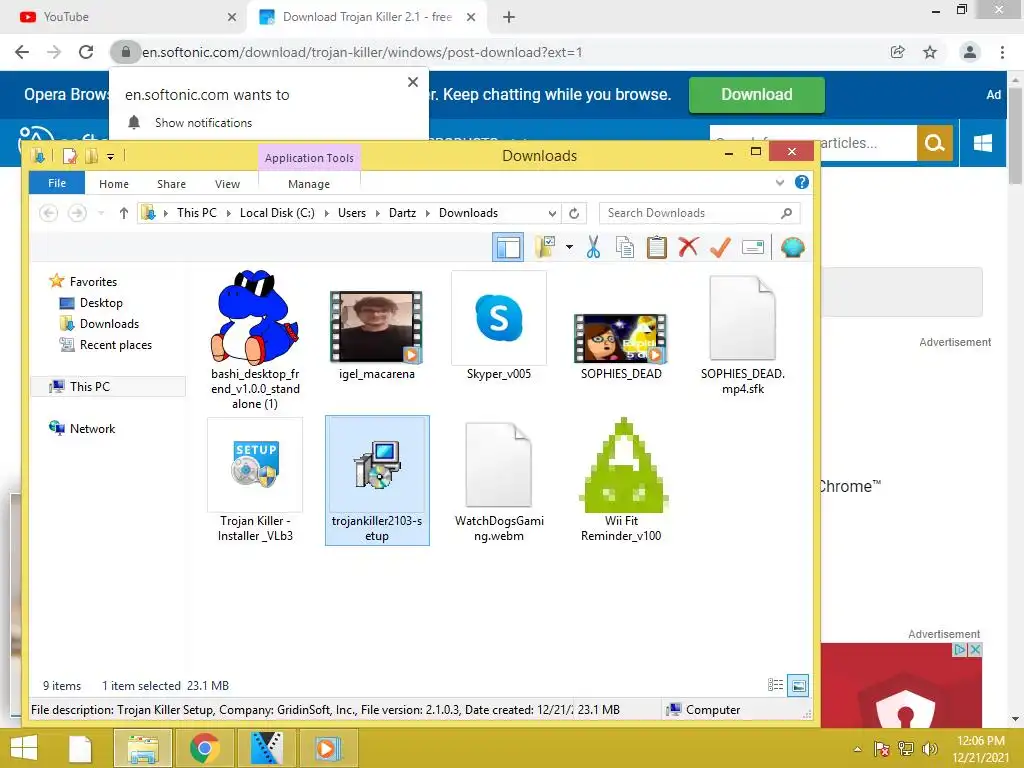Click the orange checkmark icon in Explorer toolbar
The image size is (1024, 768).
coord(720,247)
